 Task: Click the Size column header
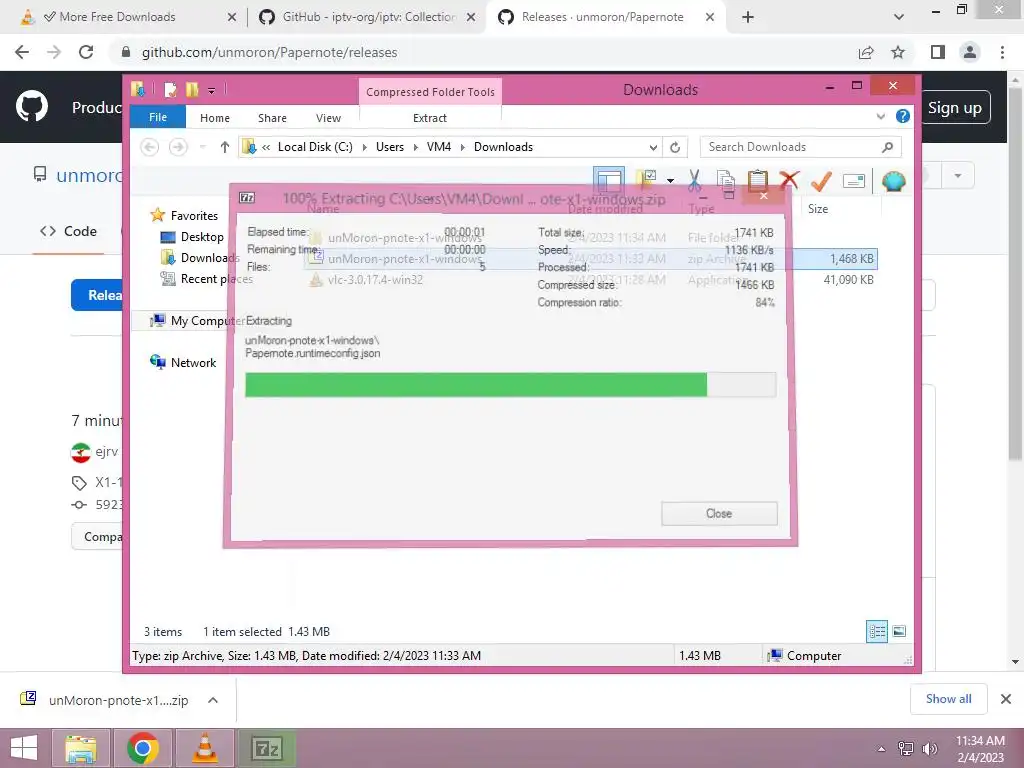818,209
